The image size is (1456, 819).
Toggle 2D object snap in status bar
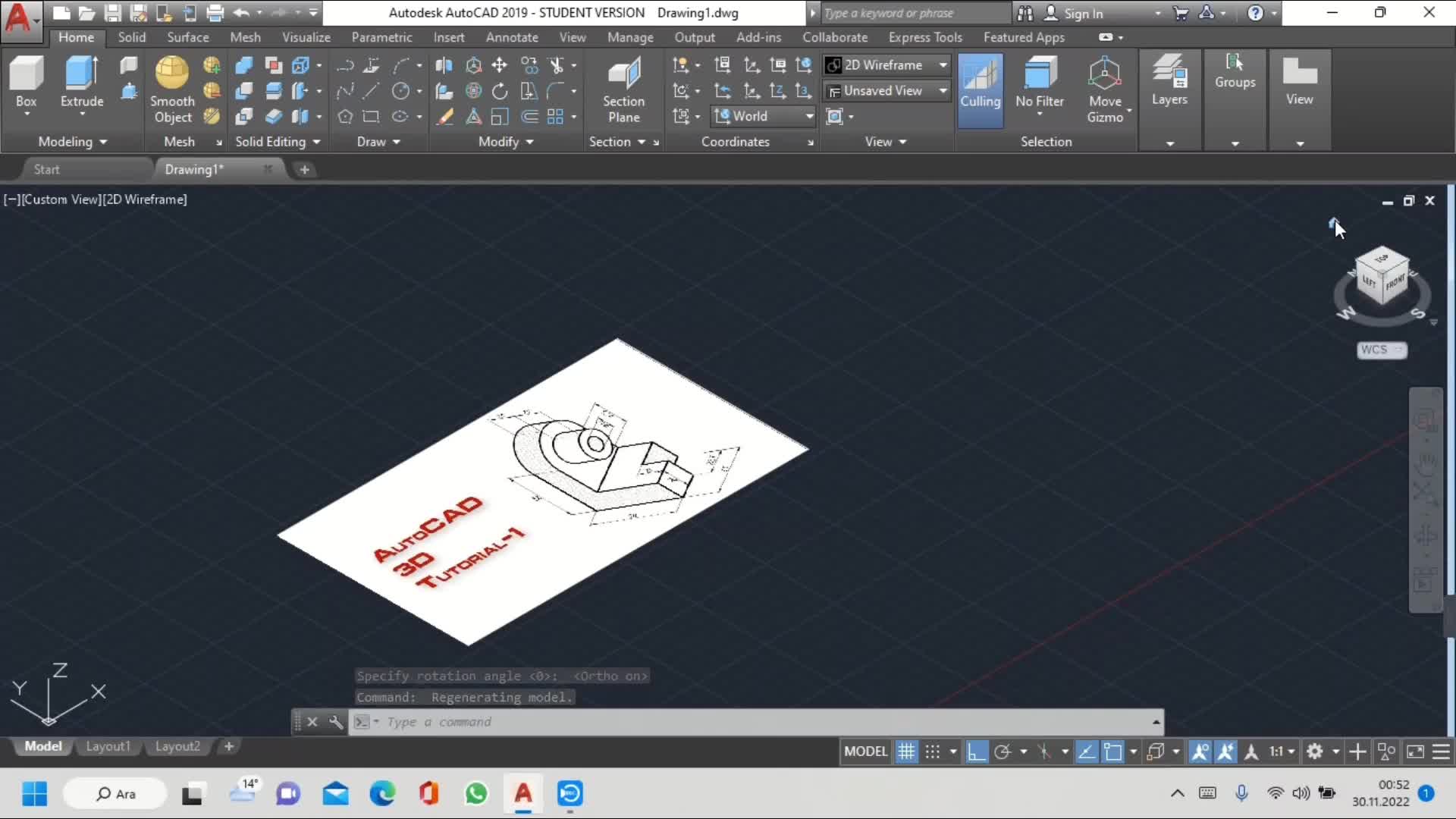tap(1112, 752)
